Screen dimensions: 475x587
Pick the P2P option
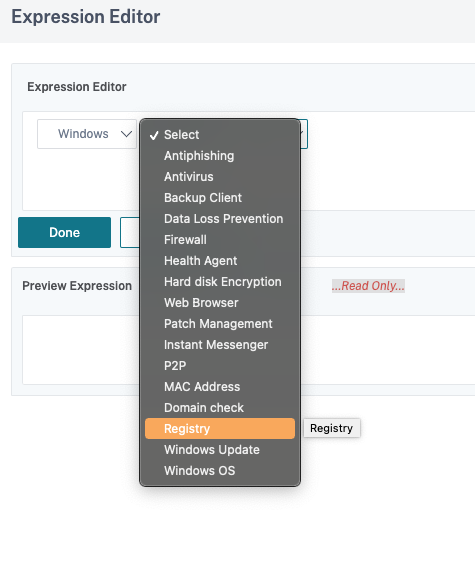pyautogui.click(x=220, y=365)
